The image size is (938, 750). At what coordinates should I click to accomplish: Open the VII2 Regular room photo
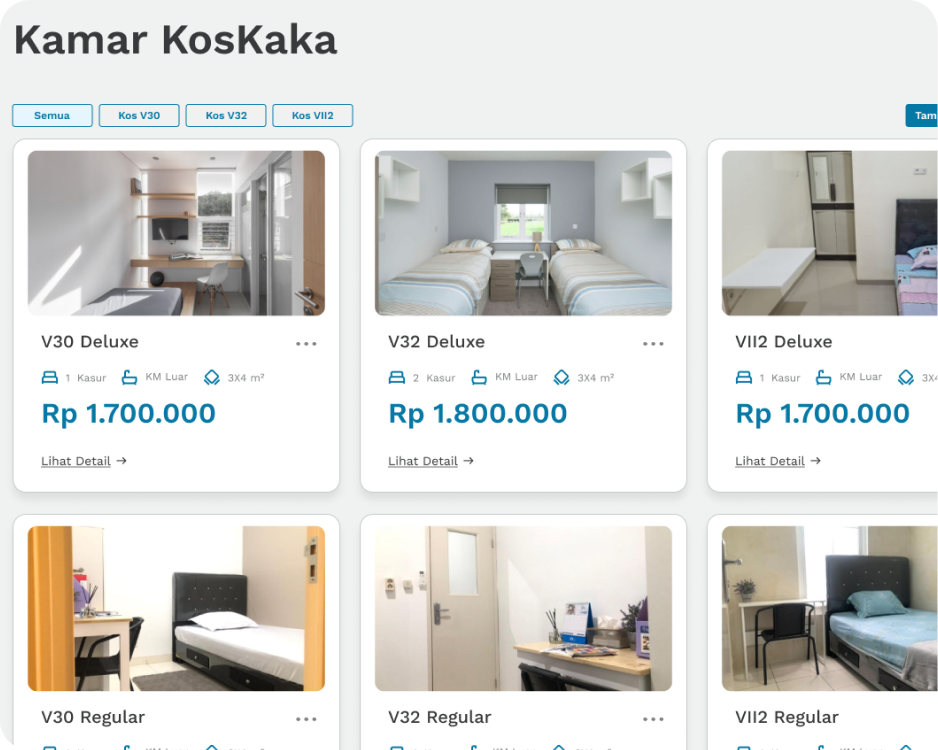[x=830, y=608]
